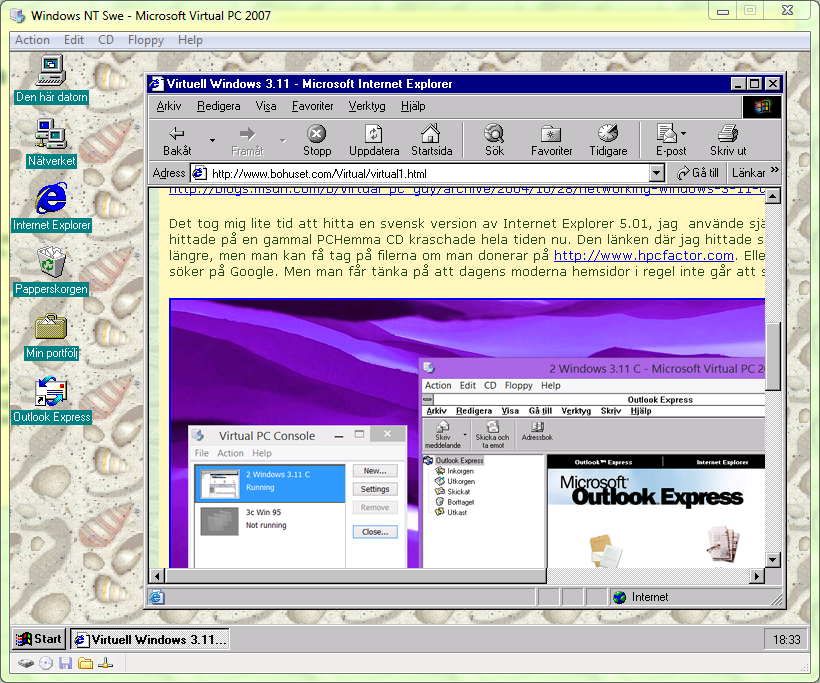Click the Virtual PC CD drive status icon
The height and width of the screenshot is (683, 820).
pos(46,664)
